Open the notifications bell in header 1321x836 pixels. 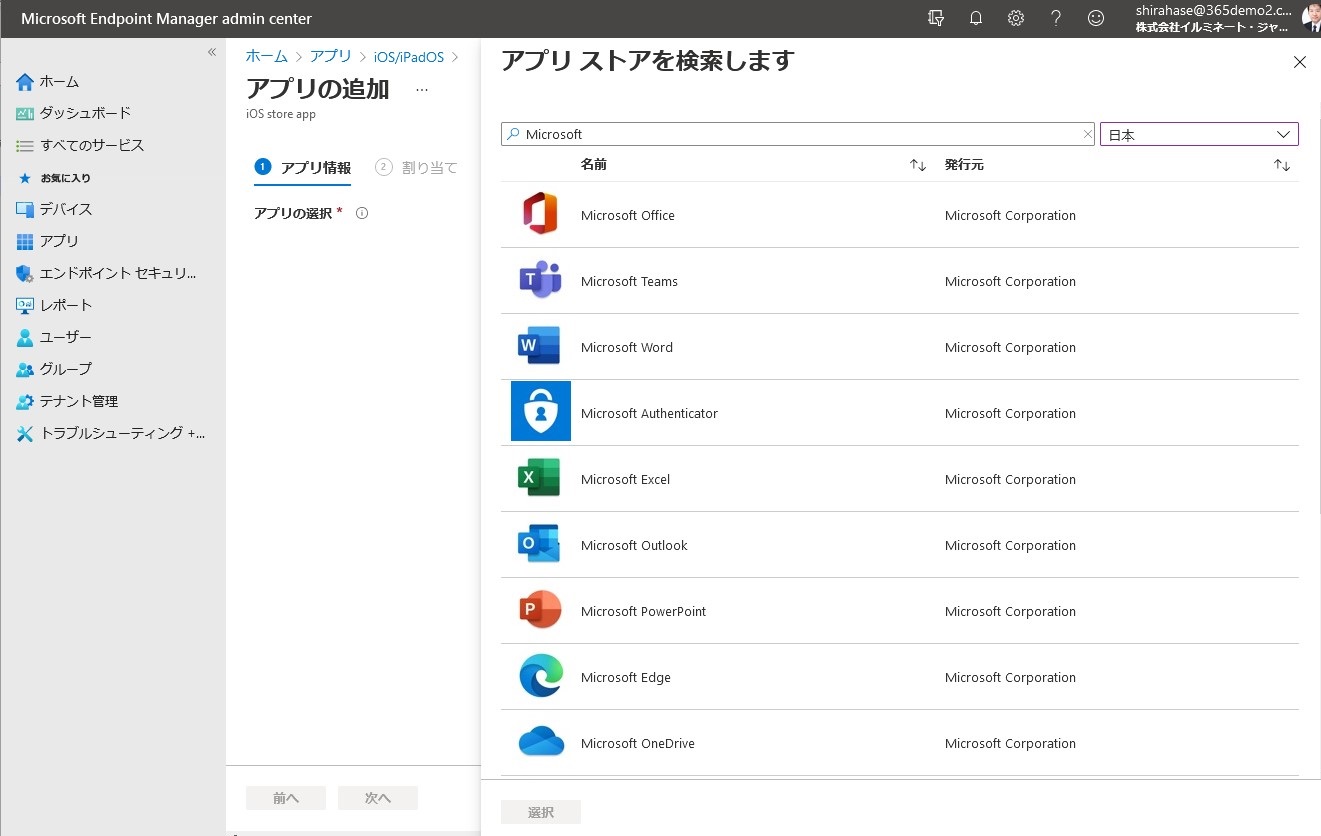point(976,18)
